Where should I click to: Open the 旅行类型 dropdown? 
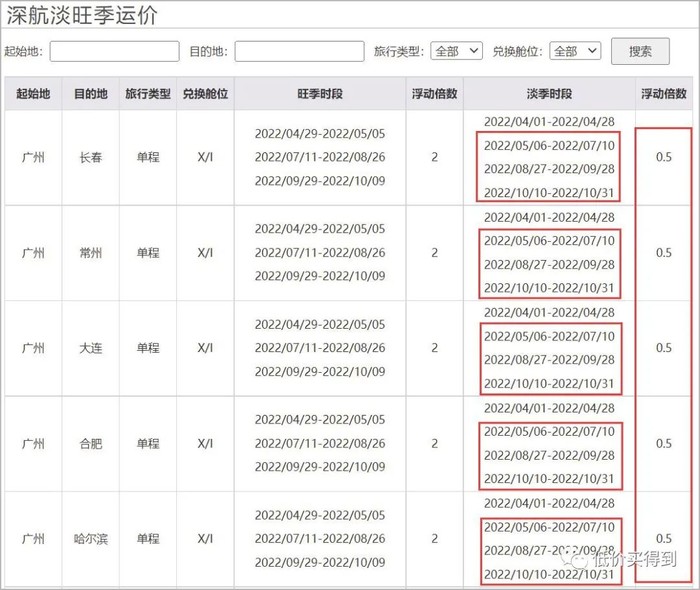(458, 51)
